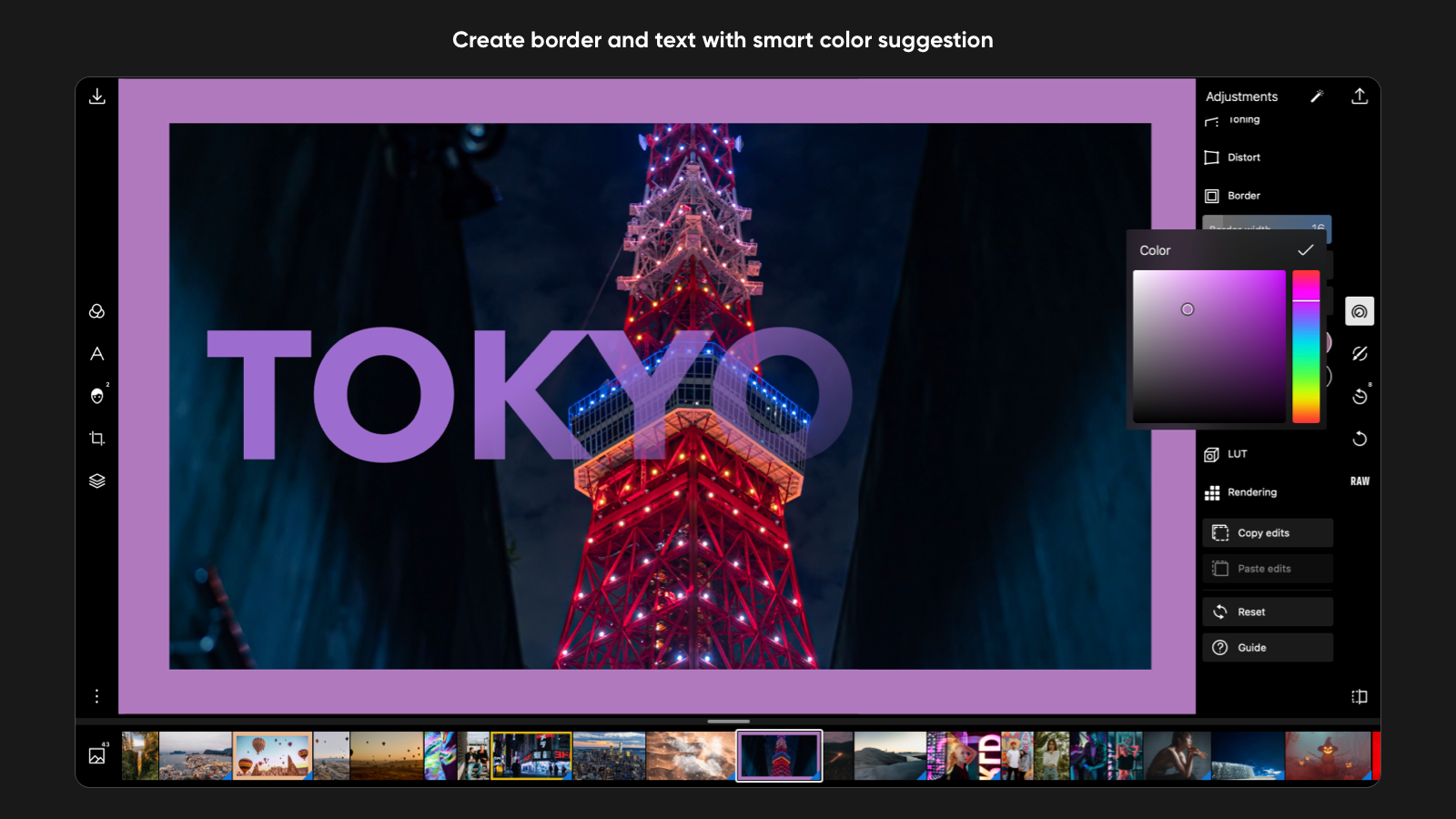Click the magic wand auto-enhance icon
1456x819 pixels.
click(1317, 96)
